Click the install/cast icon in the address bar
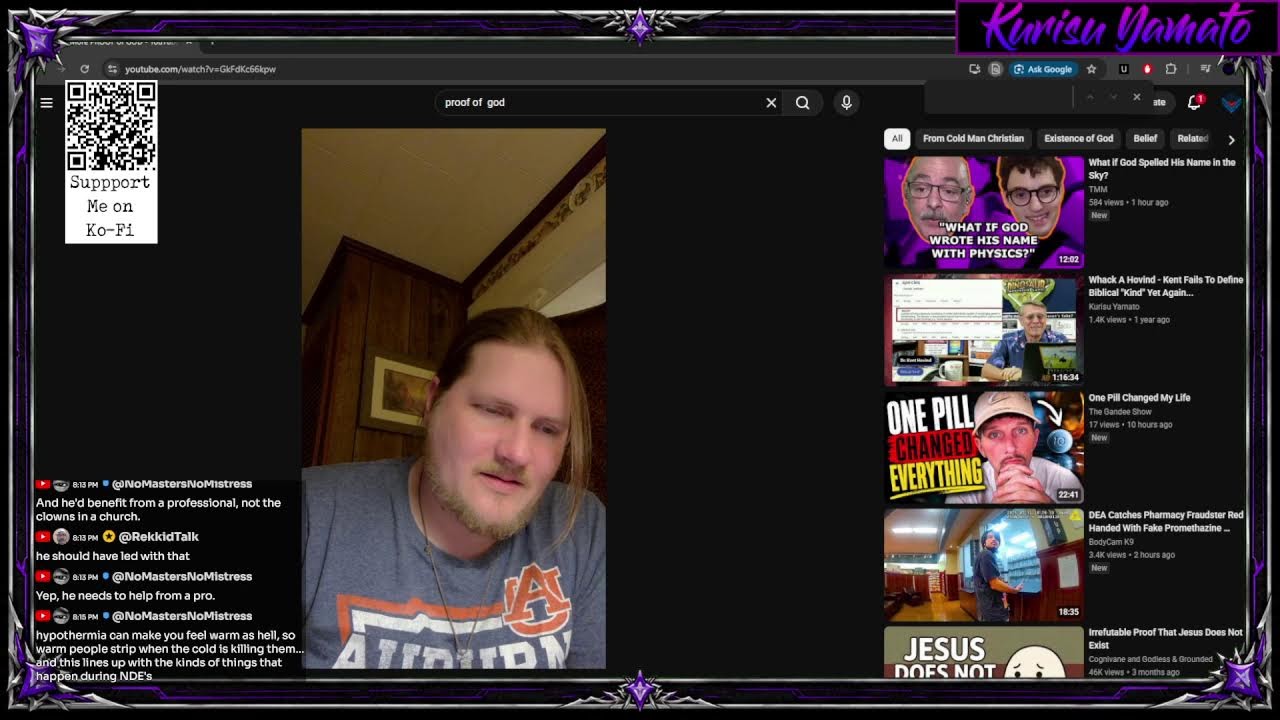This screenshot has width=1280, height=720. (974, 69)
